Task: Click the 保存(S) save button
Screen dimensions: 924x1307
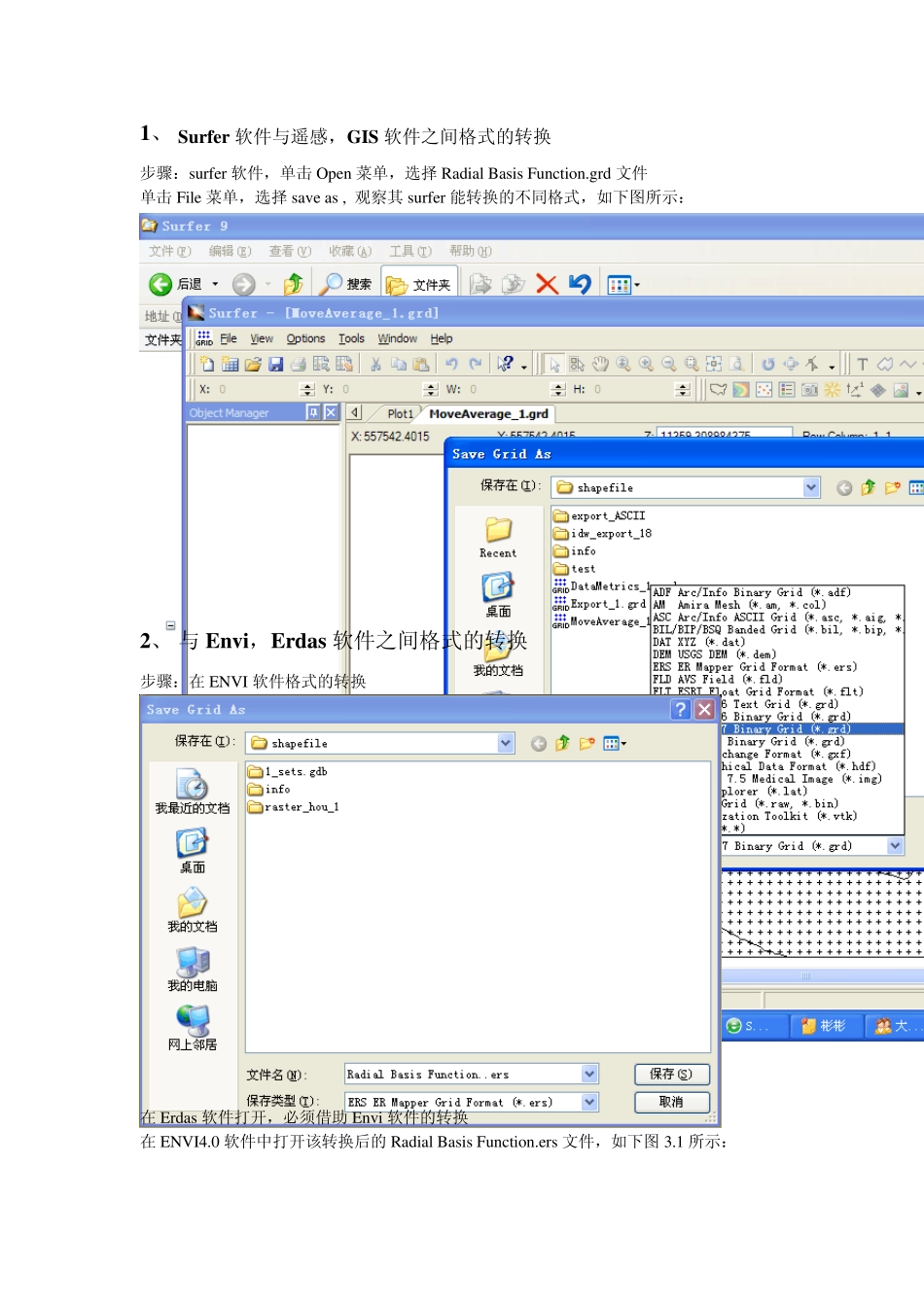Action: click(671, 1074)
